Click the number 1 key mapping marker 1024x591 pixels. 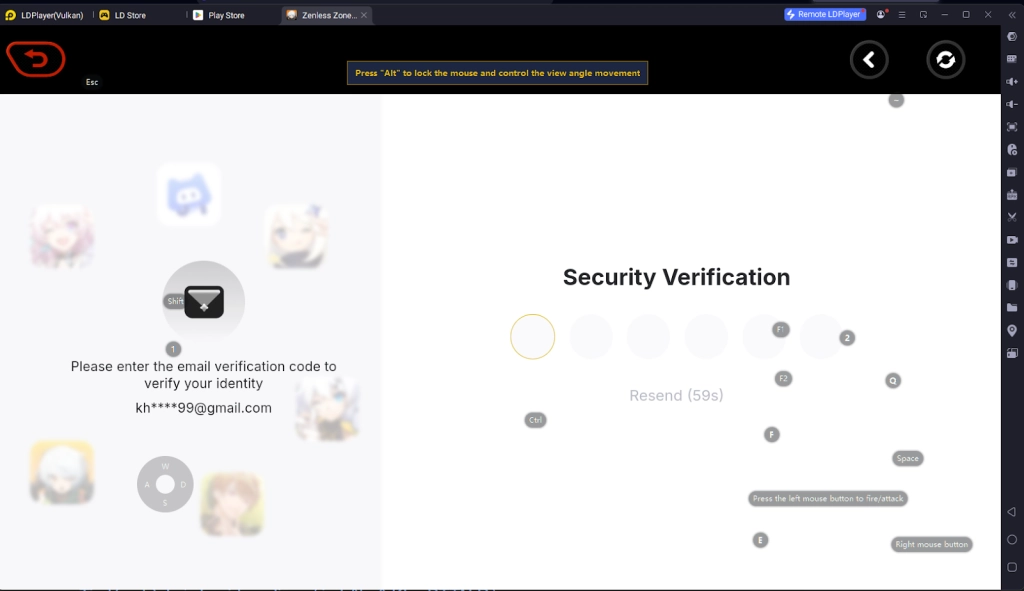pos(173,349)
